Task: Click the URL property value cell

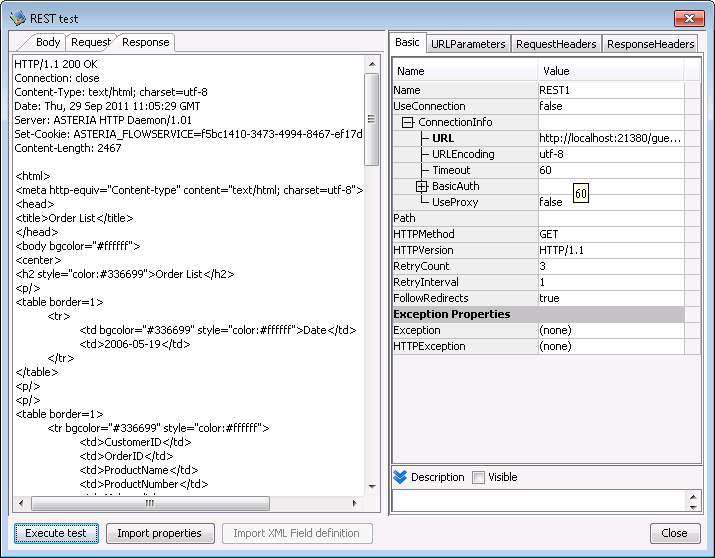Action: [x=610, y=138]
